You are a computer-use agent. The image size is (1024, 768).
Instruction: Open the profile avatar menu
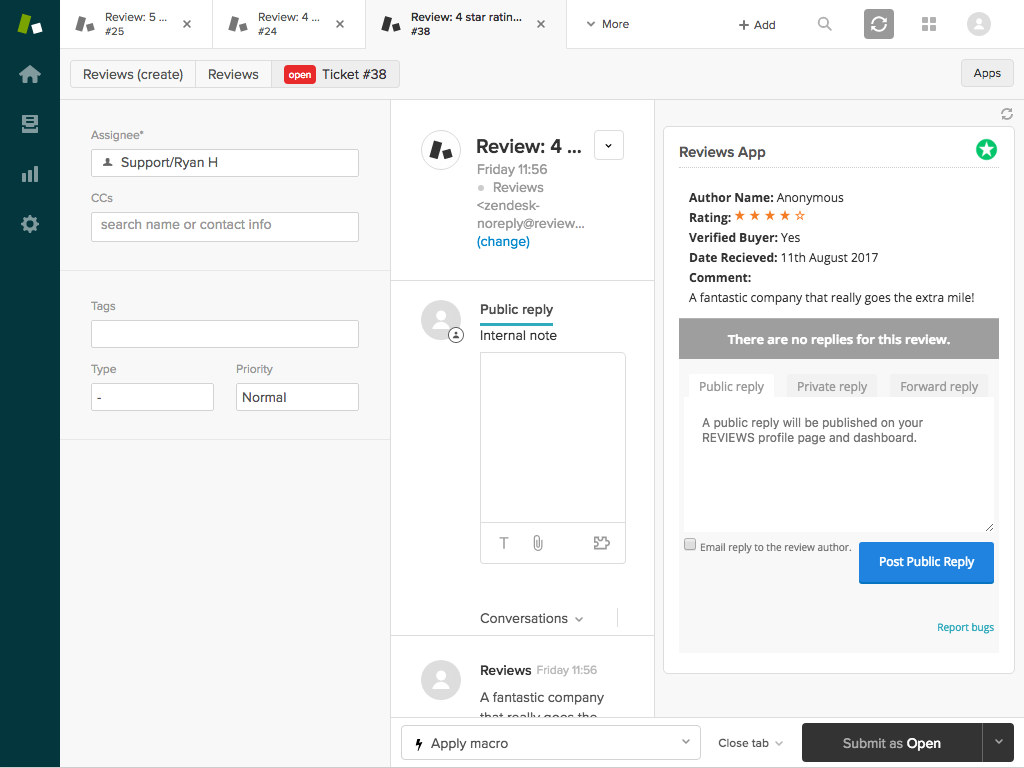coord(978,24)
